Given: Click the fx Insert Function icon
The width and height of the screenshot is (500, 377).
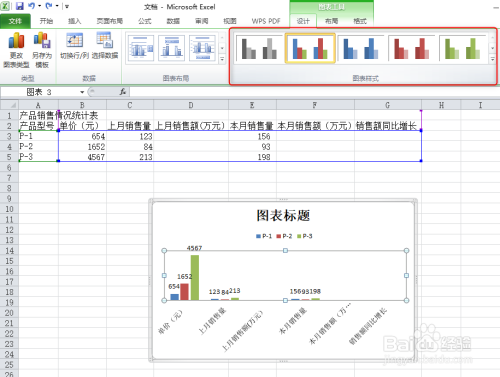Looking at the screenshot, I should point(123,92).
